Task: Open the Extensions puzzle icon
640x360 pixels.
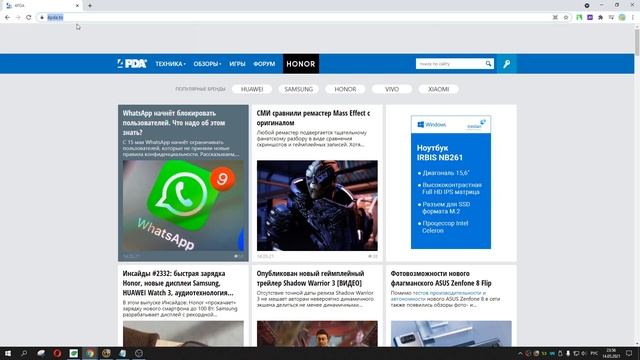Action: pyautogui.click(x=600, y=17)
